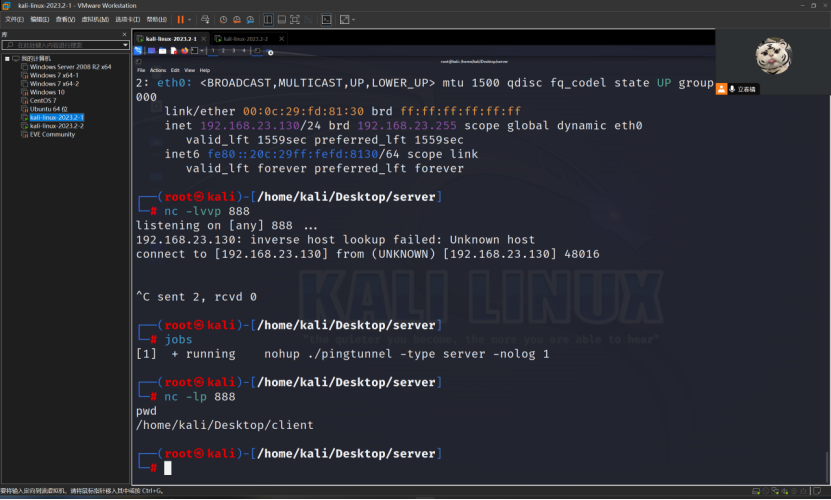Click the stretch guest display icon
The image size is (831, 500).
344,20
